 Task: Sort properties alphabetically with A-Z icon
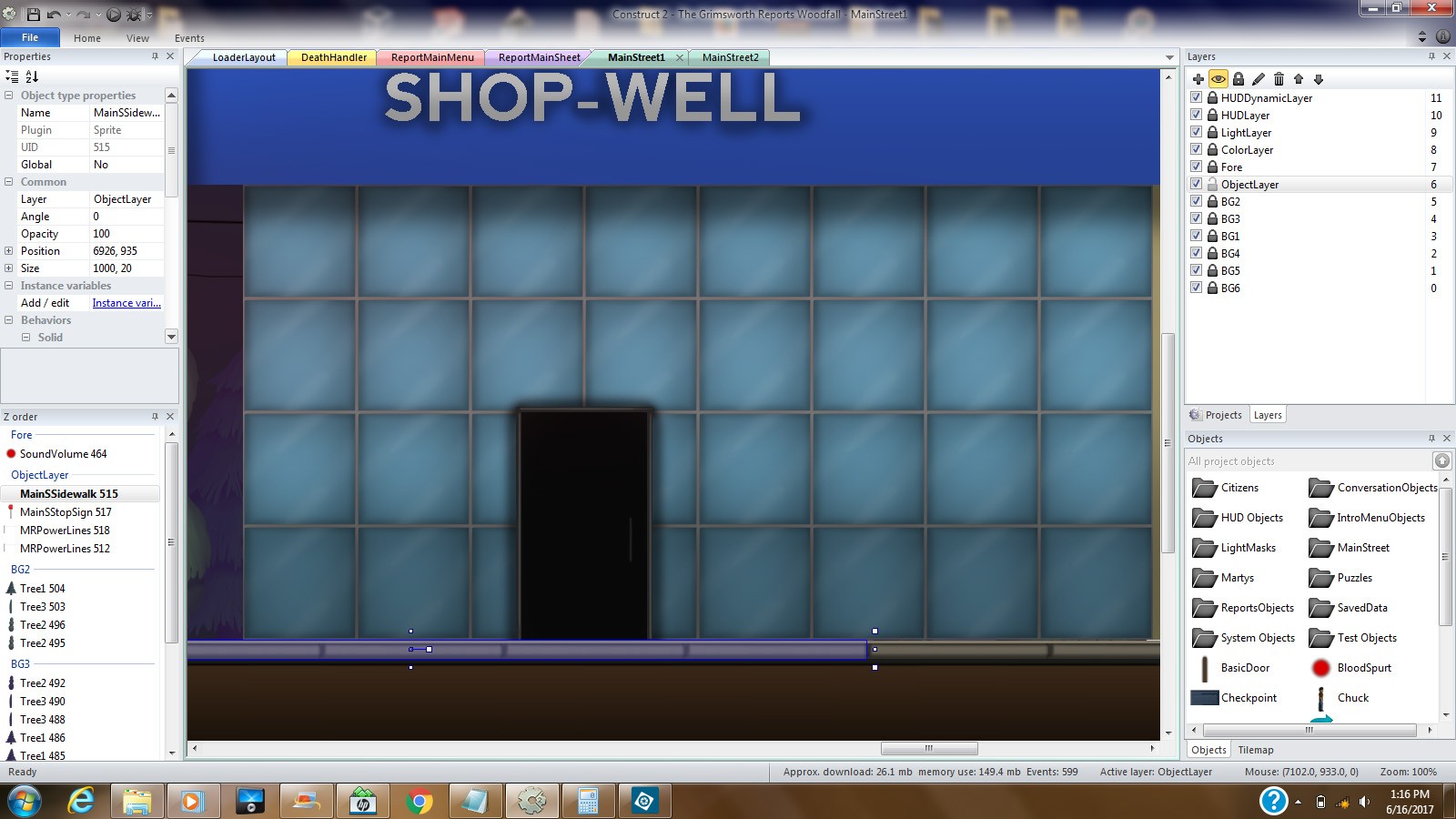click(x=32, y=77)
